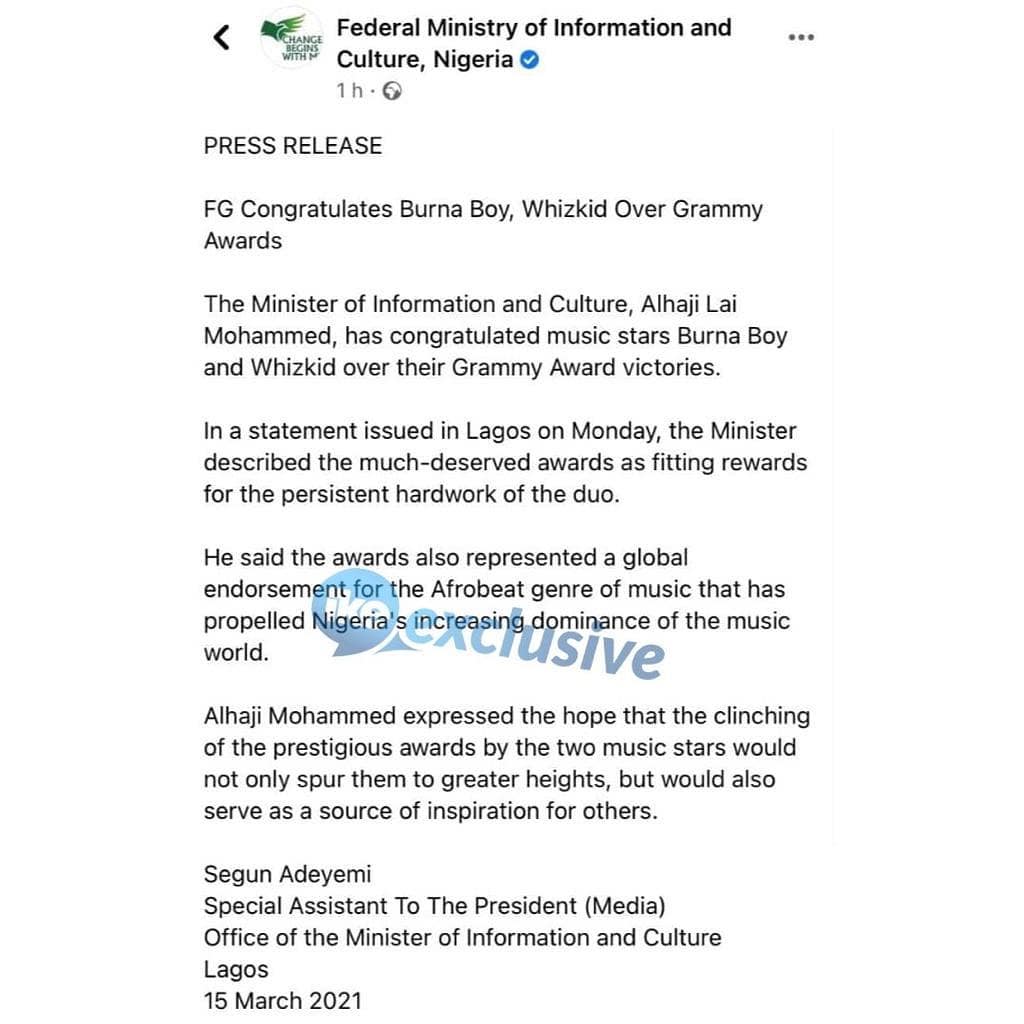Open the three-dots post options menu
The height and width of the screenshot is (1024, 1024).
[x=801, y=37]
